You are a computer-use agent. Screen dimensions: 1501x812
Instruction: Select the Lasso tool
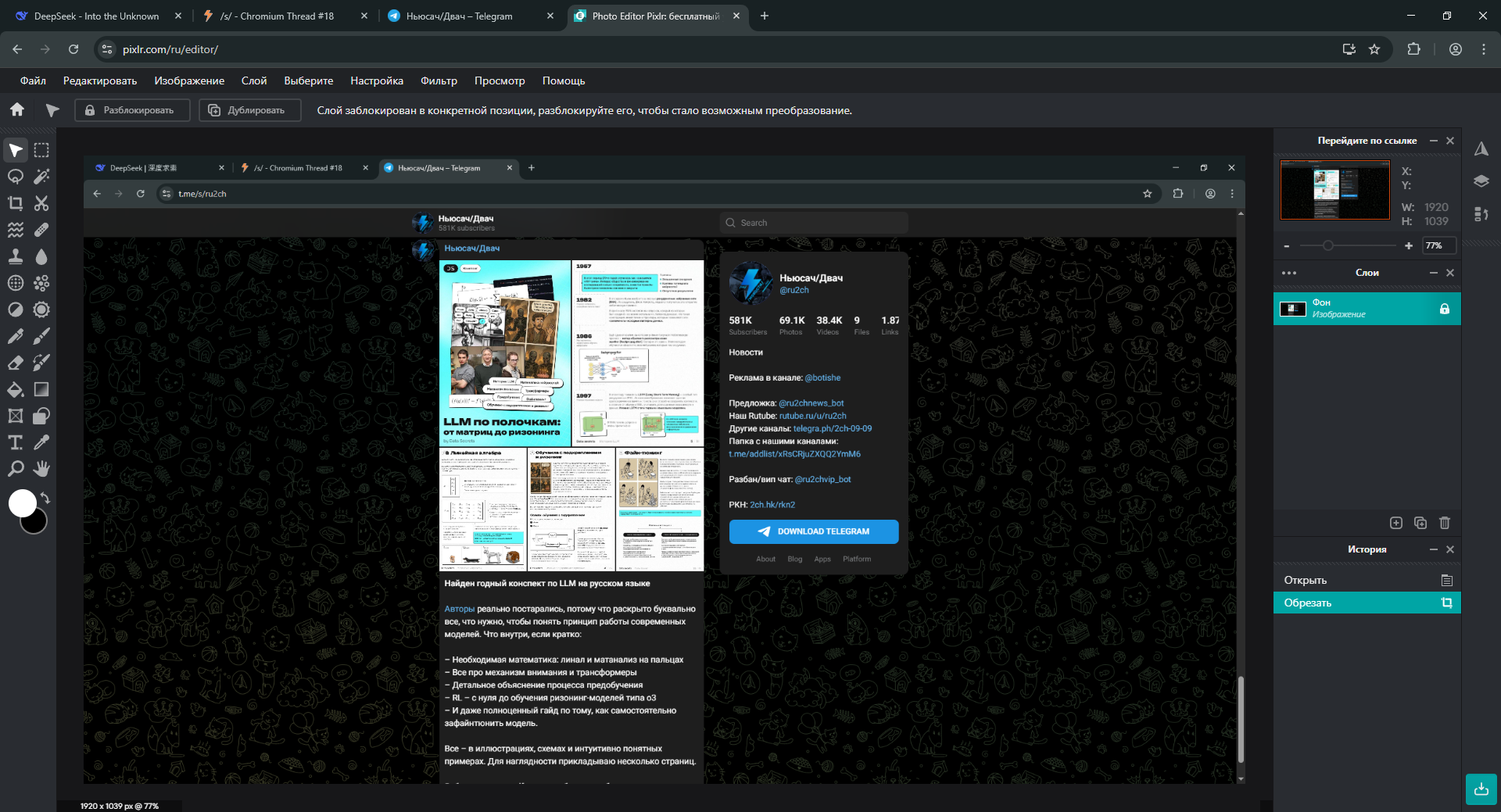pyautogui.click(x=16, y=177)
